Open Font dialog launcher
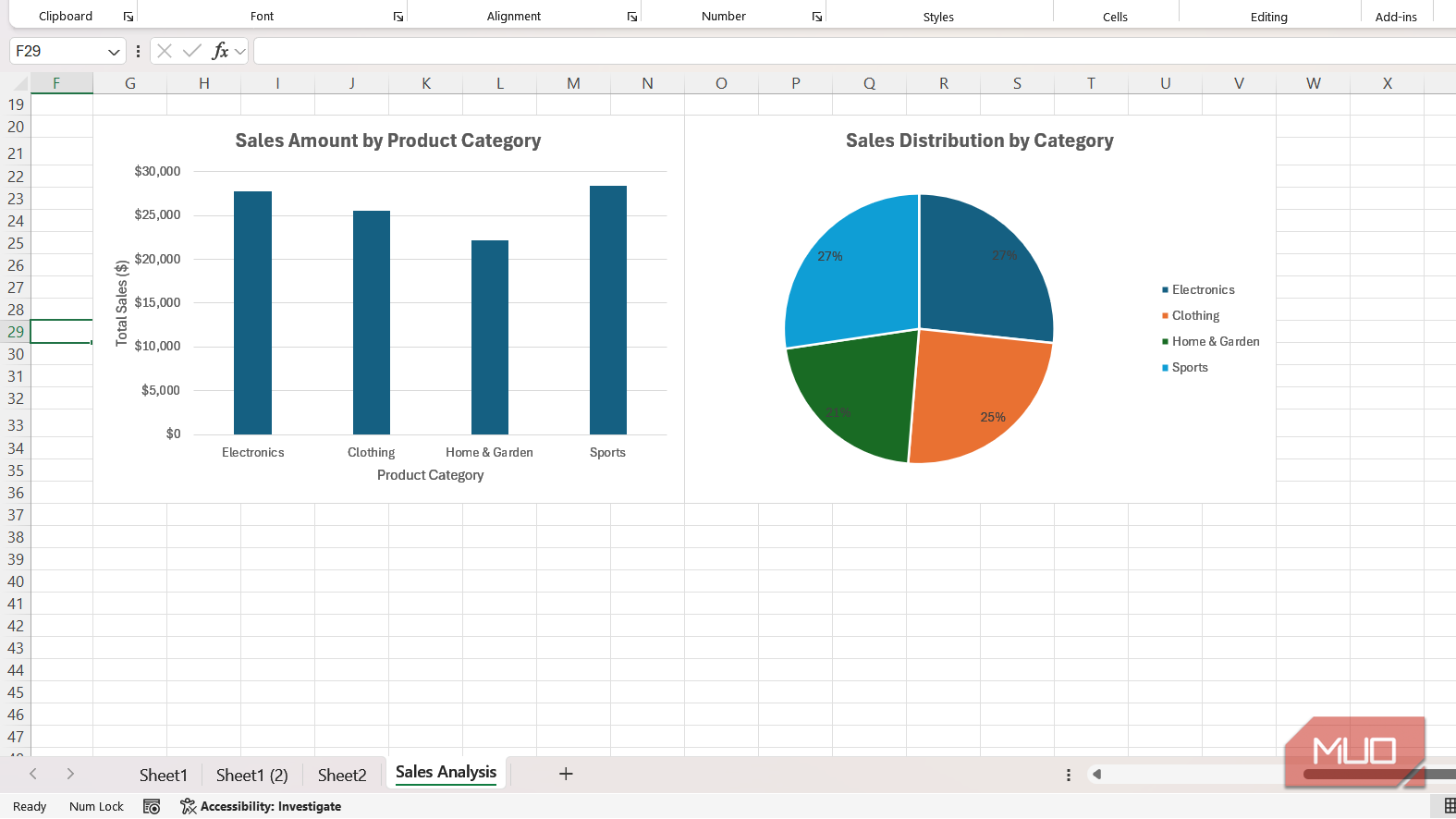 coord(398,17)
